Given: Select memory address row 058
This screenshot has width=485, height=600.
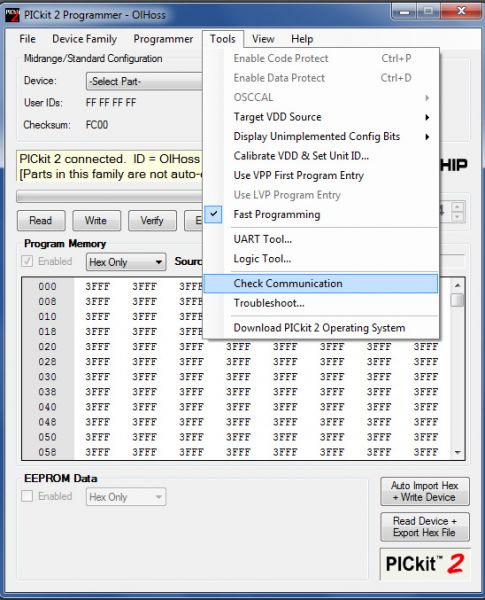Looking at the screenshot, I should pyautogui.click(x=47, y=452).
